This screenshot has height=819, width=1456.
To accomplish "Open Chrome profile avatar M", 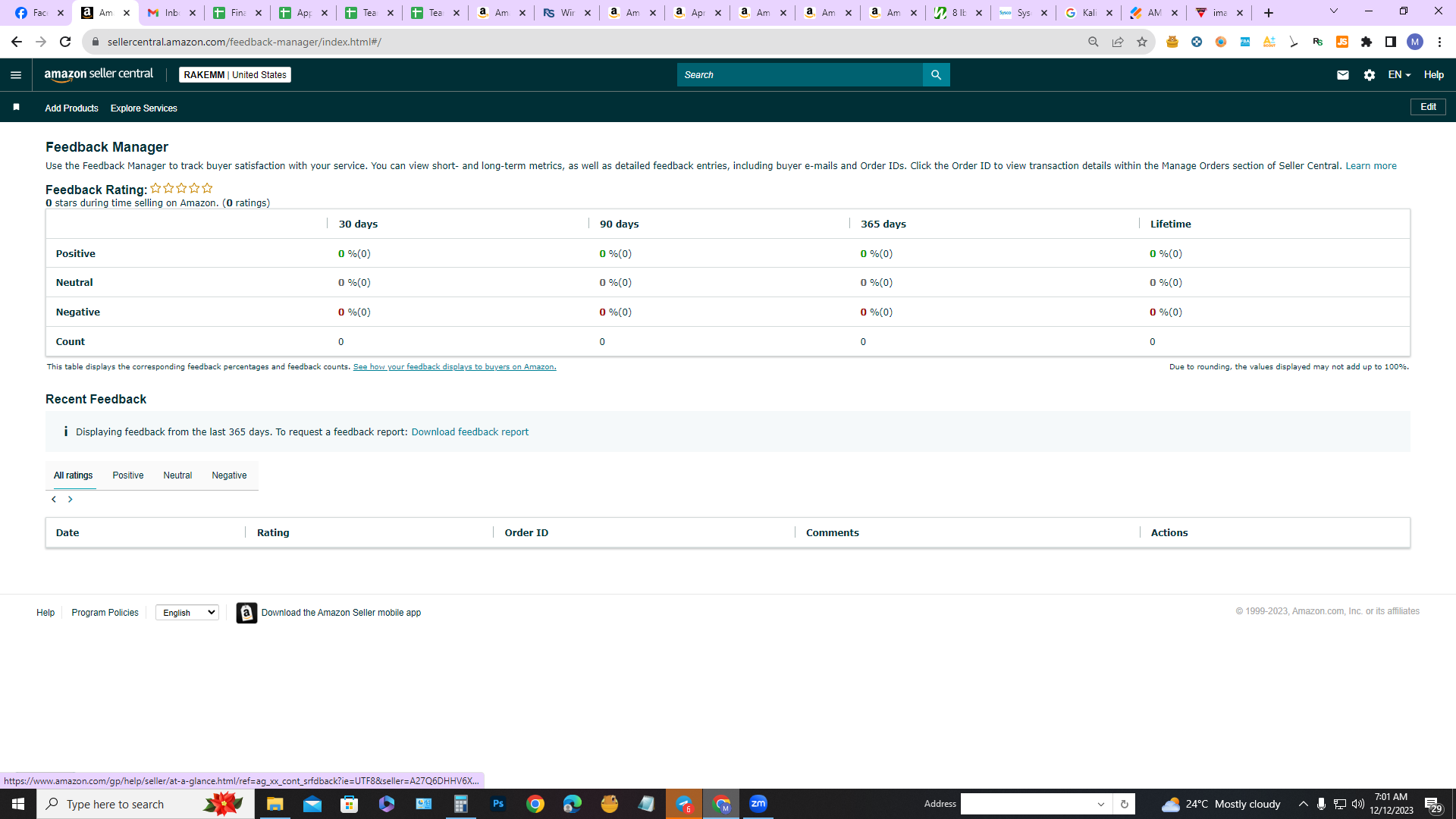I will point(1415,42).
